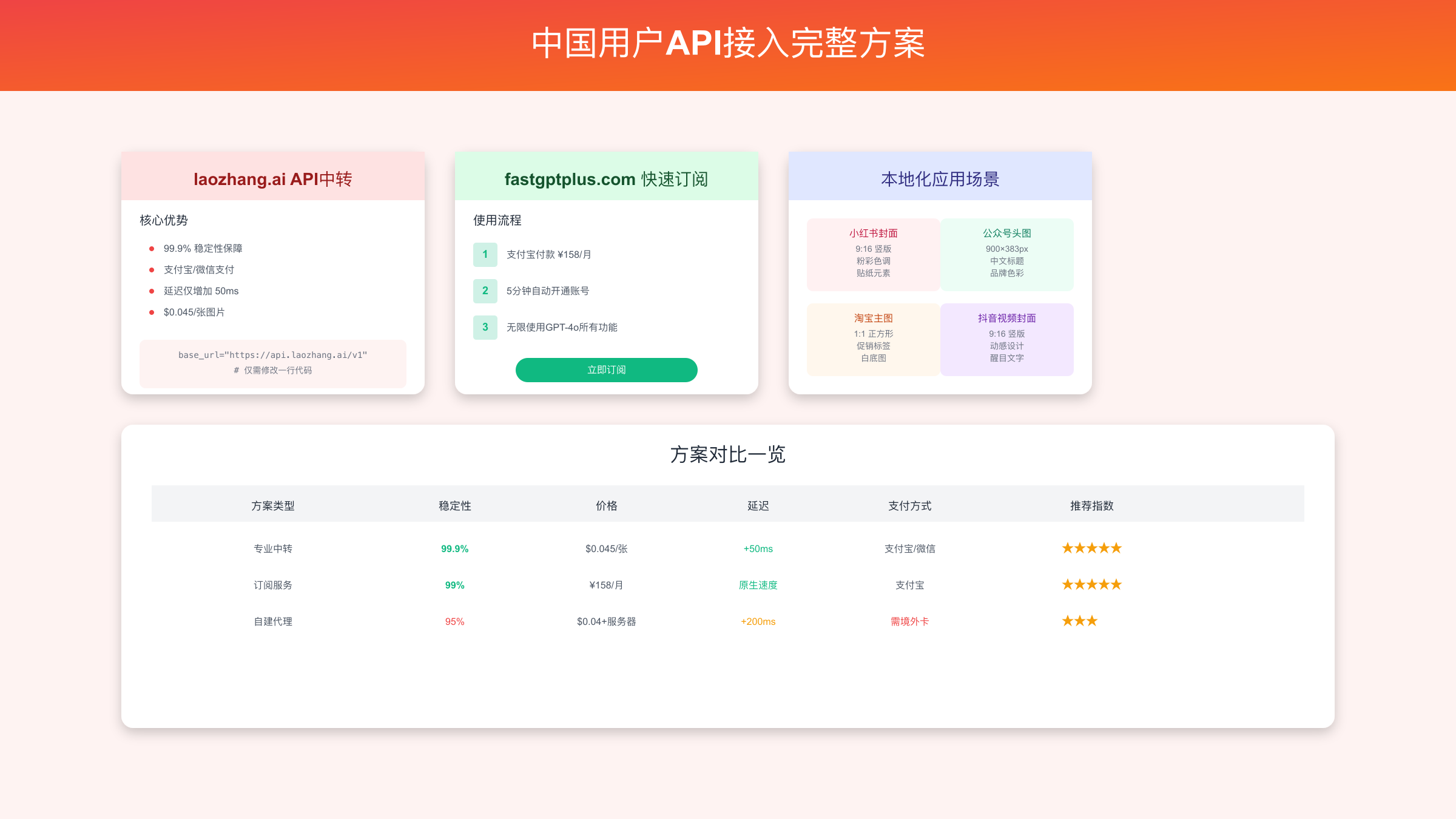The image size is (1456, 819).
Task: Click the 本地化应用场景 header
Action: (x=940, y=177)
